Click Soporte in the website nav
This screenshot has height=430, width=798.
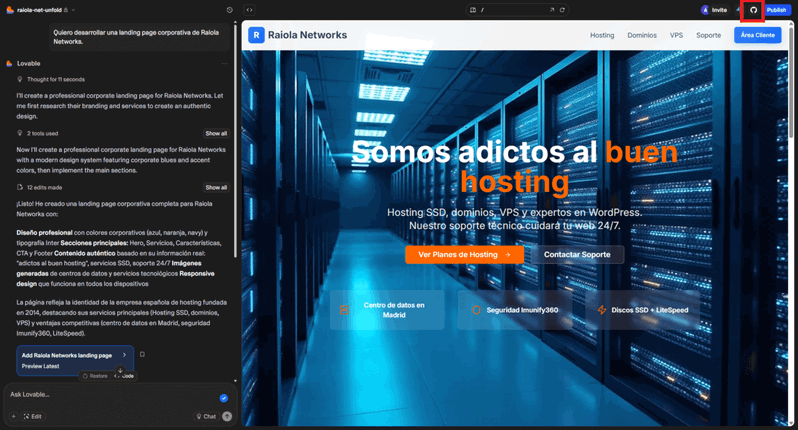pyautogui.click(x=708, y=35)
